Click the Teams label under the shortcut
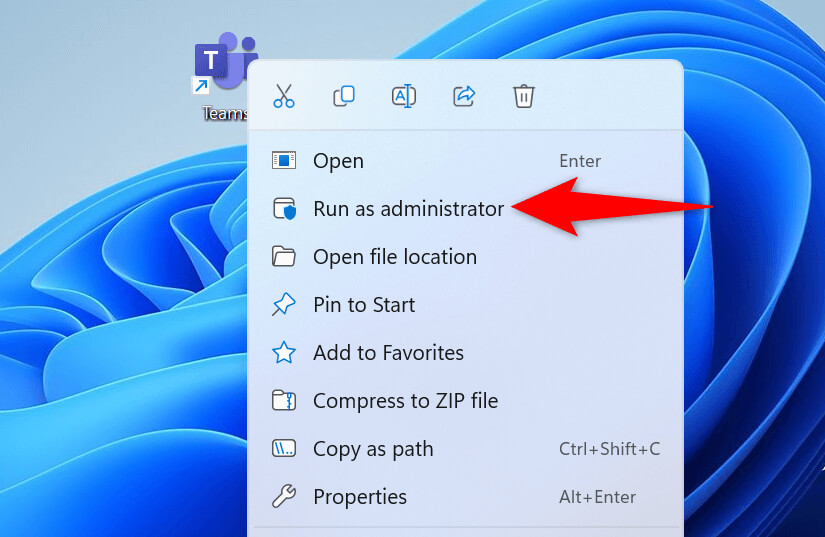The width and height of the screenshot is (825, 537). (225, 113)
